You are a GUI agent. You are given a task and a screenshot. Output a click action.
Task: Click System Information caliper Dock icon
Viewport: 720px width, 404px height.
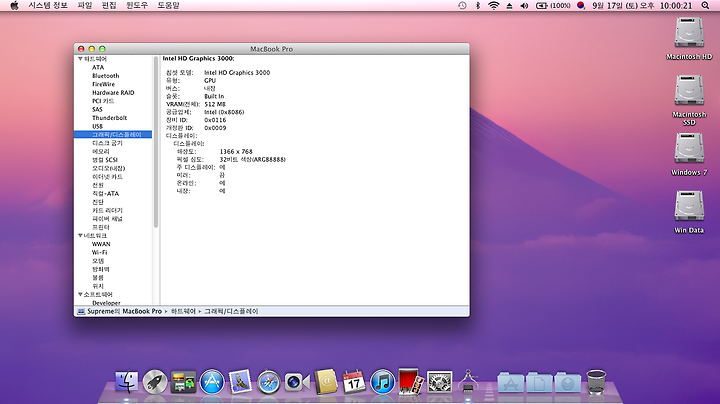click(468, 382)
